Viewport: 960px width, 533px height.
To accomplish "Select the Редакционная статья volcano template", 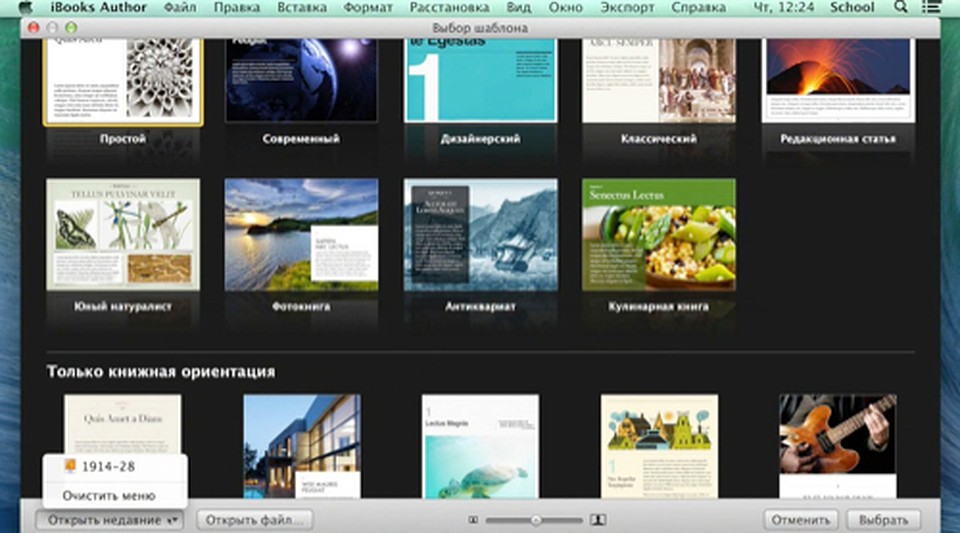I will coord(838,81).
